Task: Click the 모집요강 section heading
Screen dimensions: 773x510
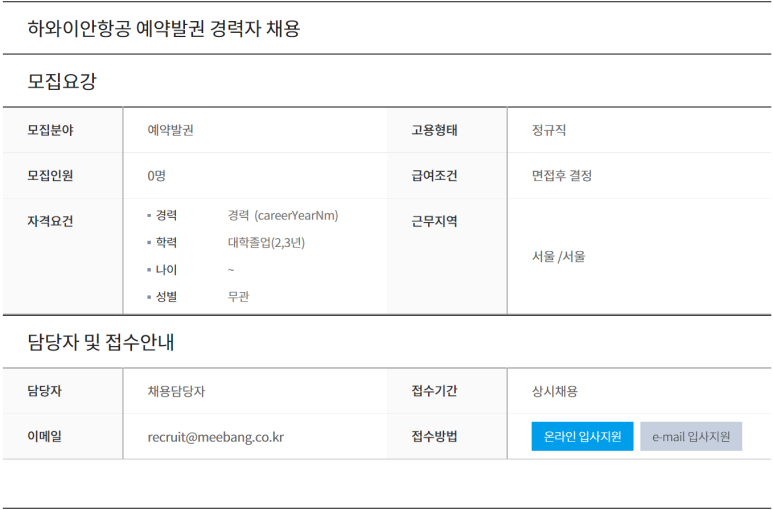Action: click(62, 81)
